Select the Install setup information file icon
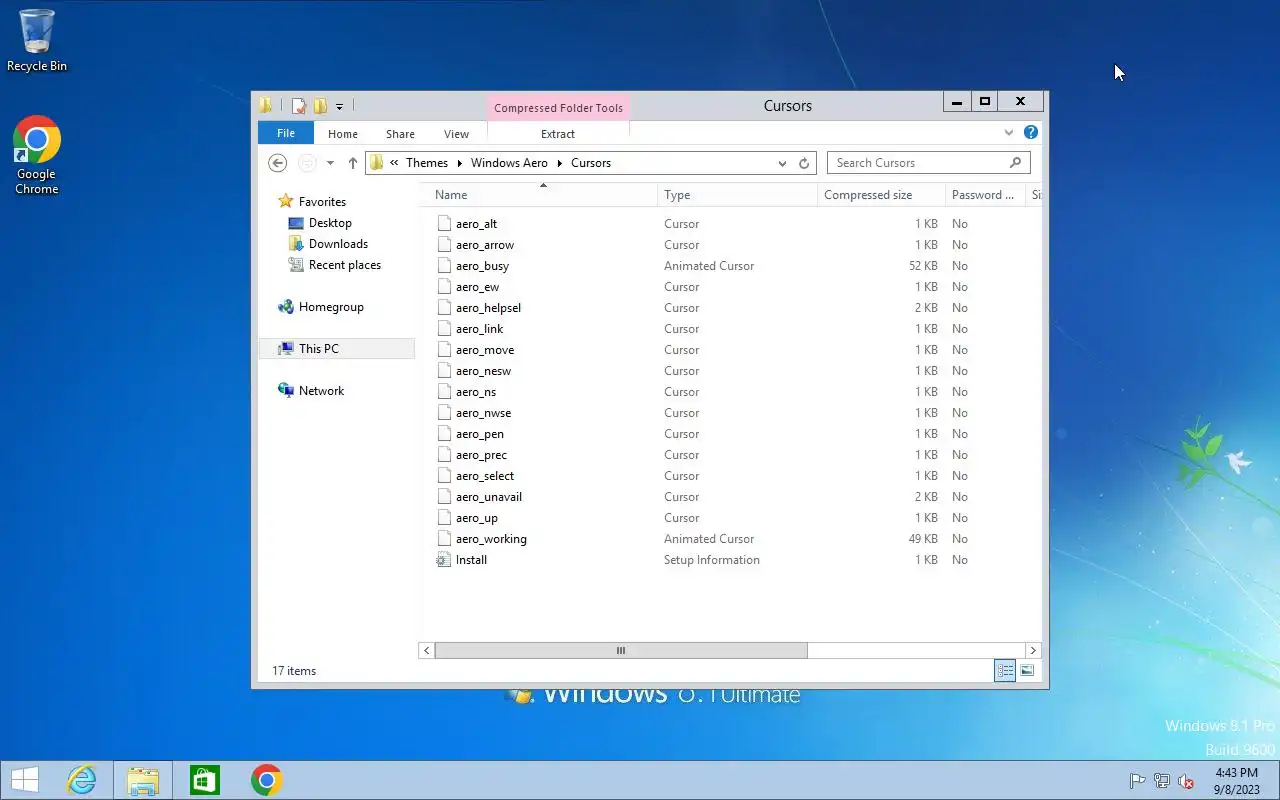Image resolution: width=1280 pixels, height=800 pixels. click(x=444, y=560)
